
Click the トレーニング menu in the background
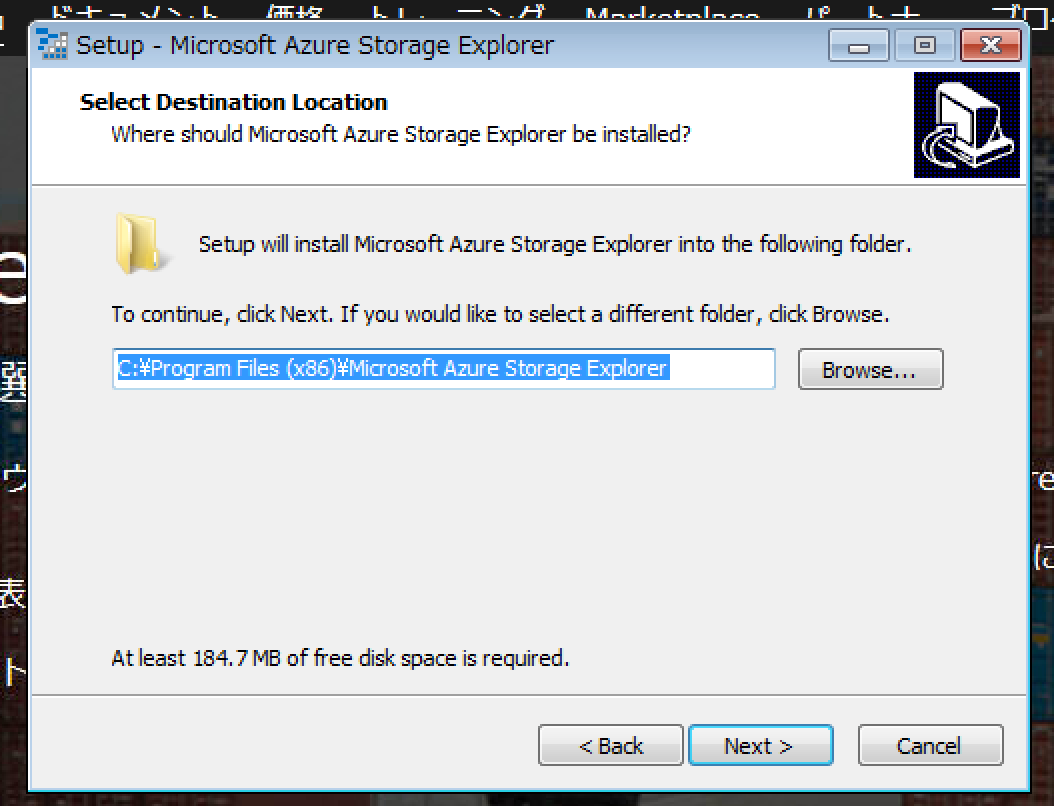[455, 12]
